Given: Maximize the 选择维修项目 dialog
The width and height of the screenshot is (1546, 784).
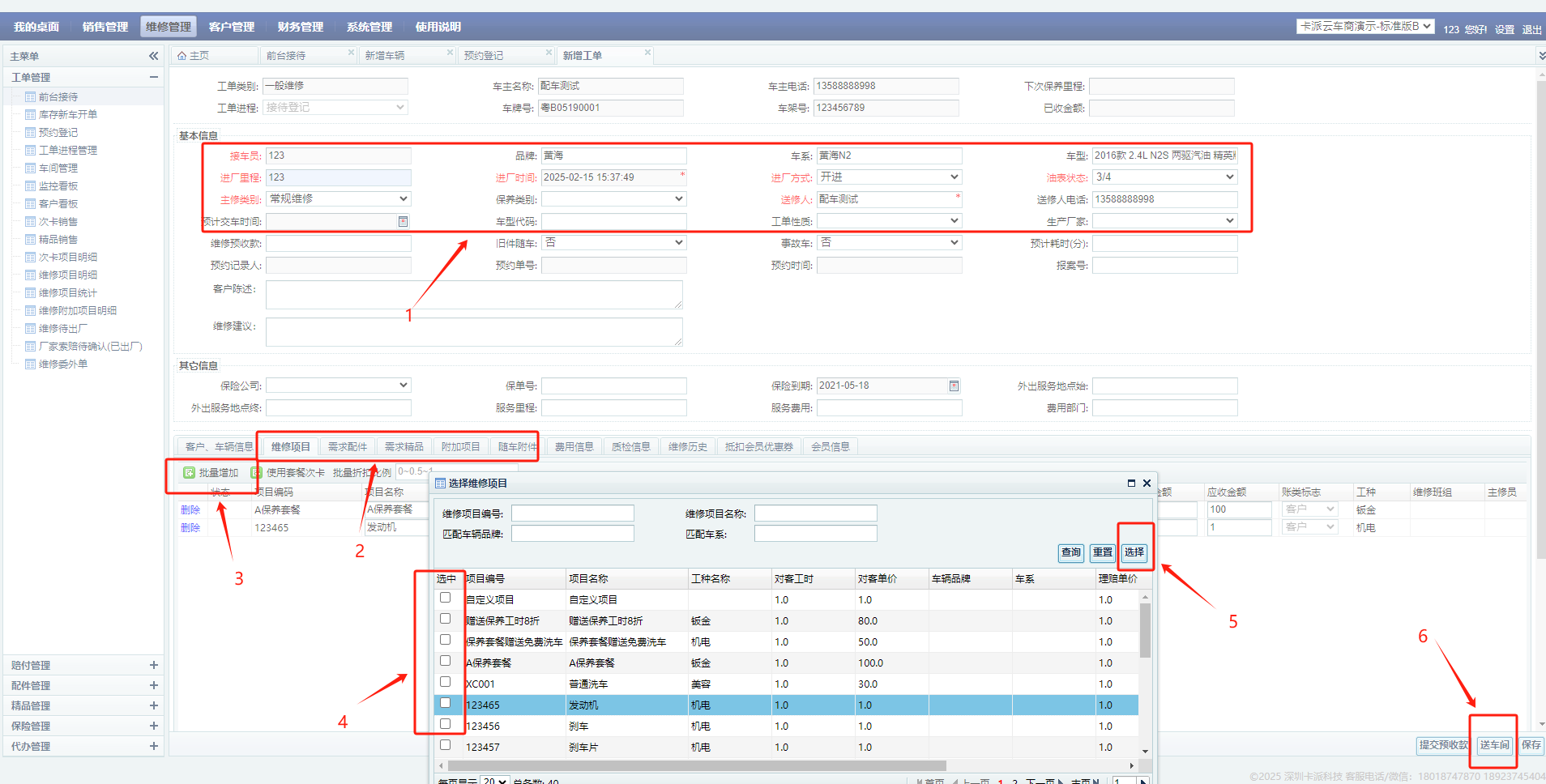Looking at the screenshot, I should coord(1131,483).
